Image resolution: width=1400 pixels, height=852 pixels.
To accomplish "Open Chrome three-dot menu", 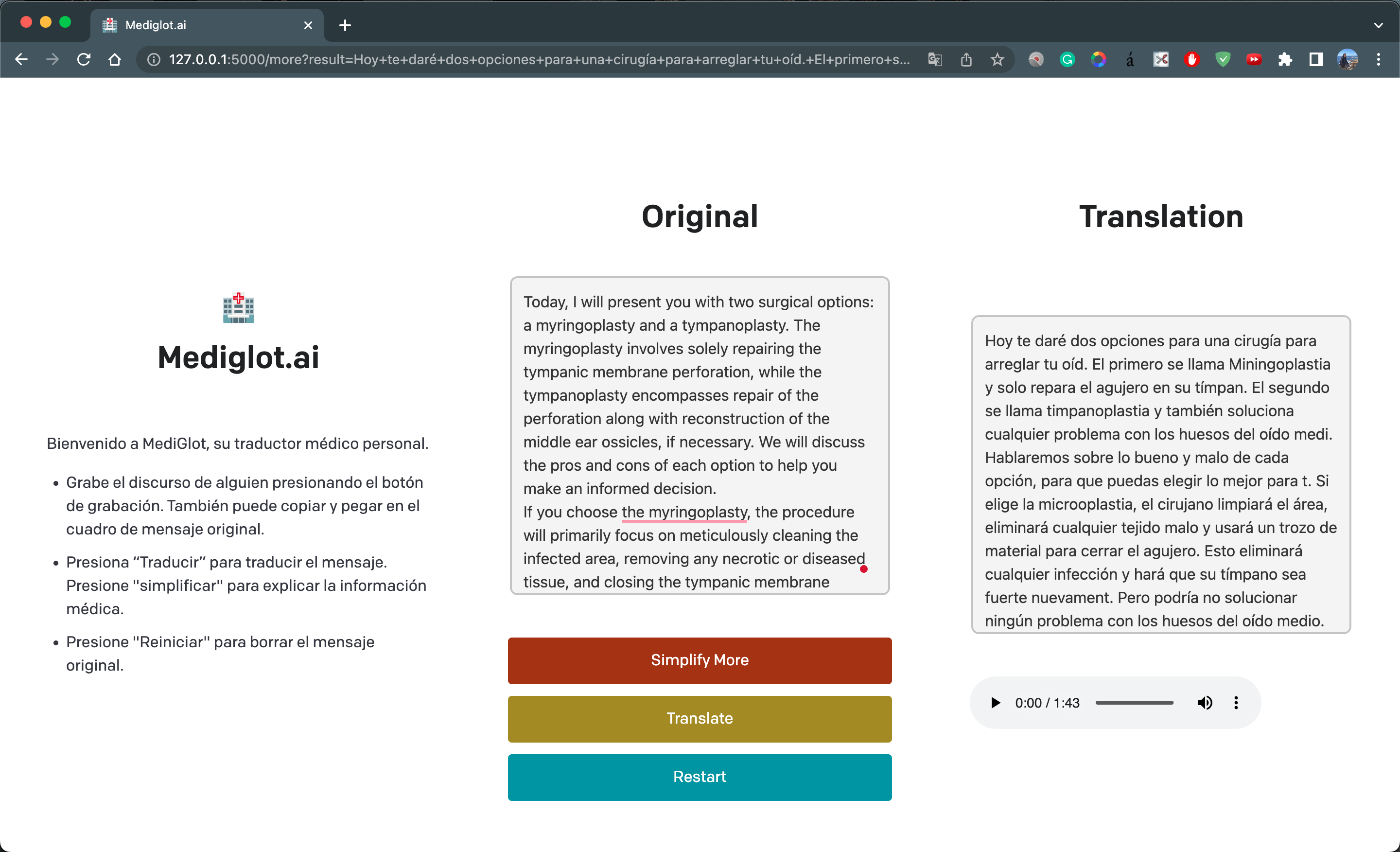I will tap(1379, 59).
